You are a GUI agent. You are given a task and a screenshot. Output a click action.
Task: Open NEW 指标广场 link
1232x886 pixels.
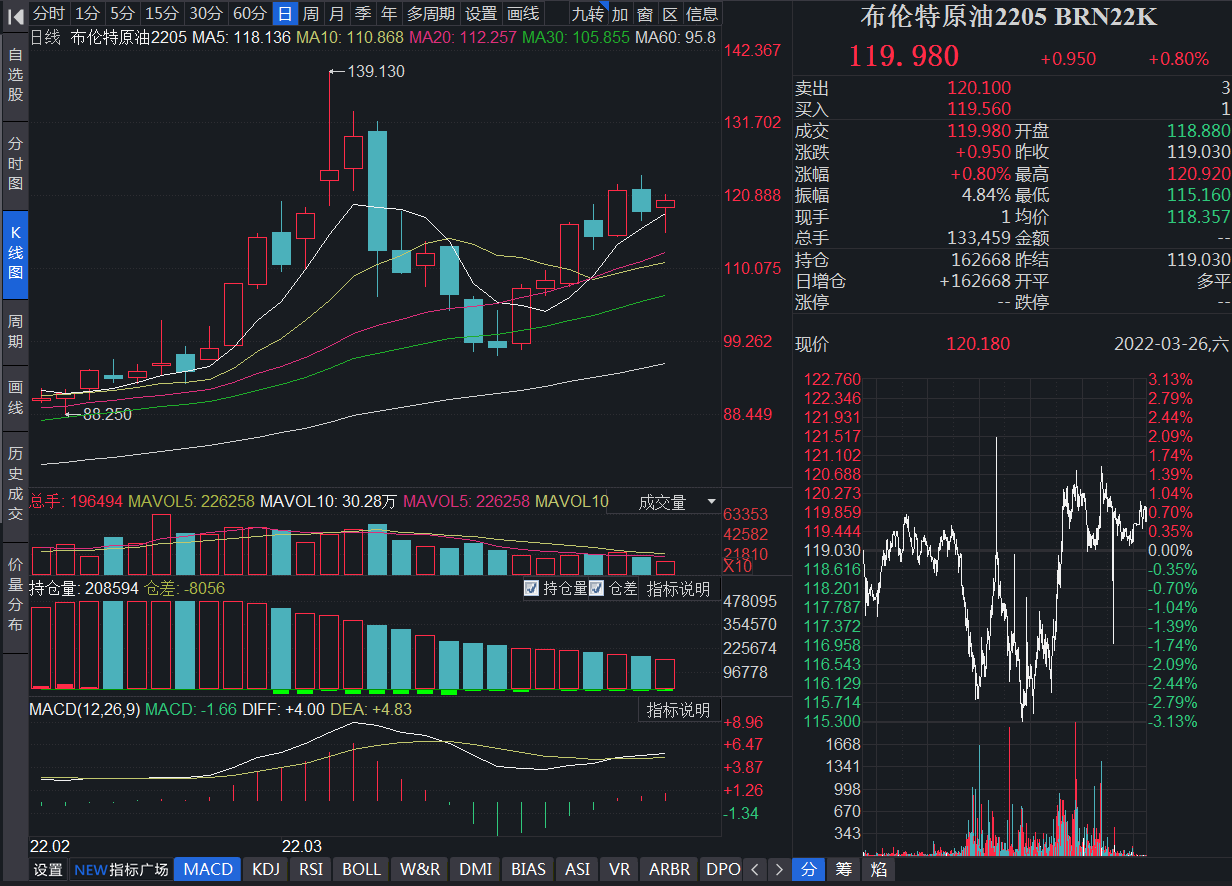click(x=120, y=869)
